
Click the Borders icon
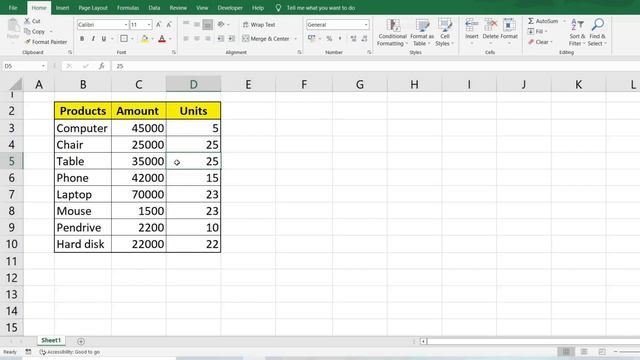click(124, 39)
